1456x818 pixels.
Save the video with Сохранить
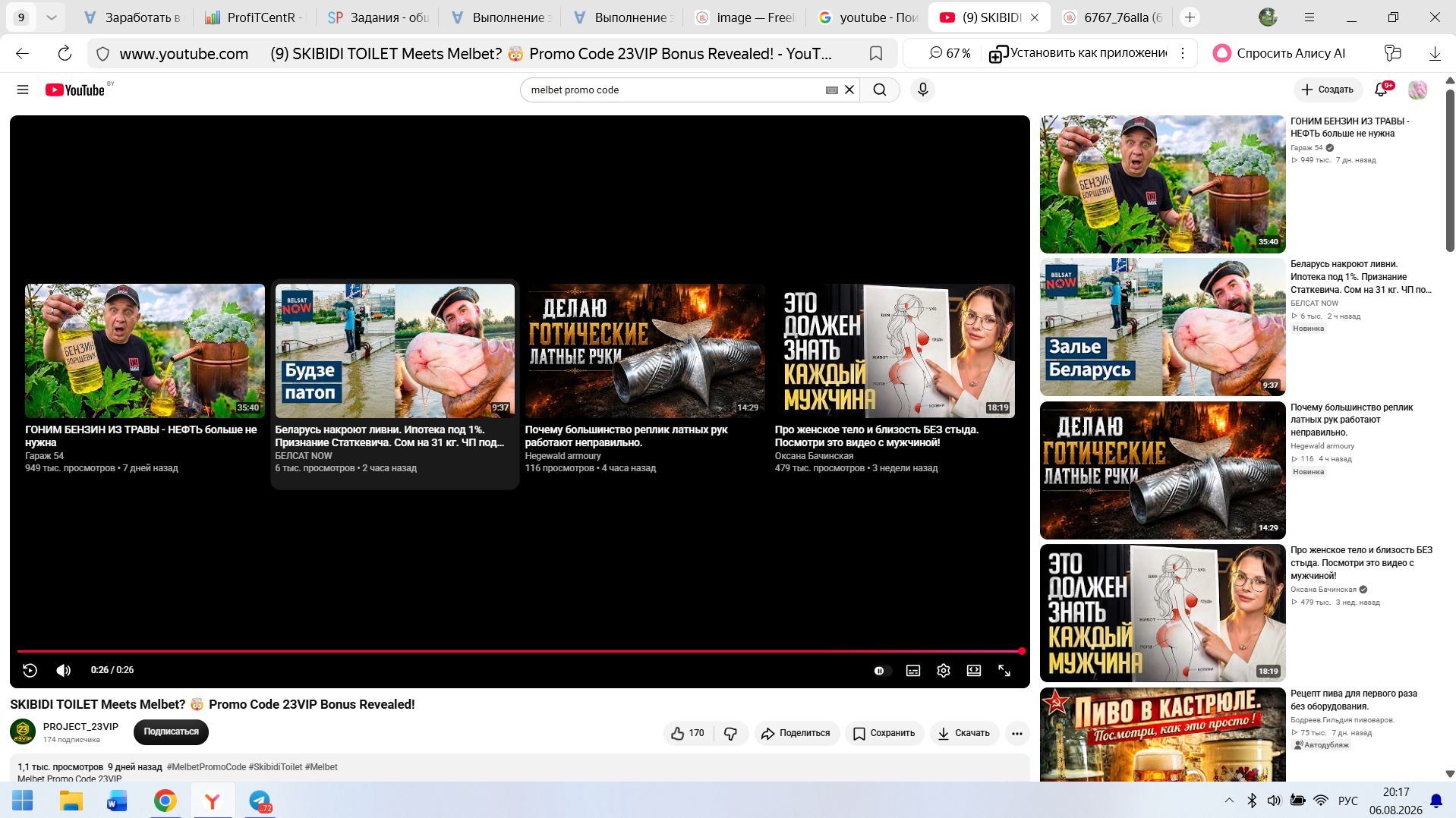pyautogui.click(x=884, y=733)
